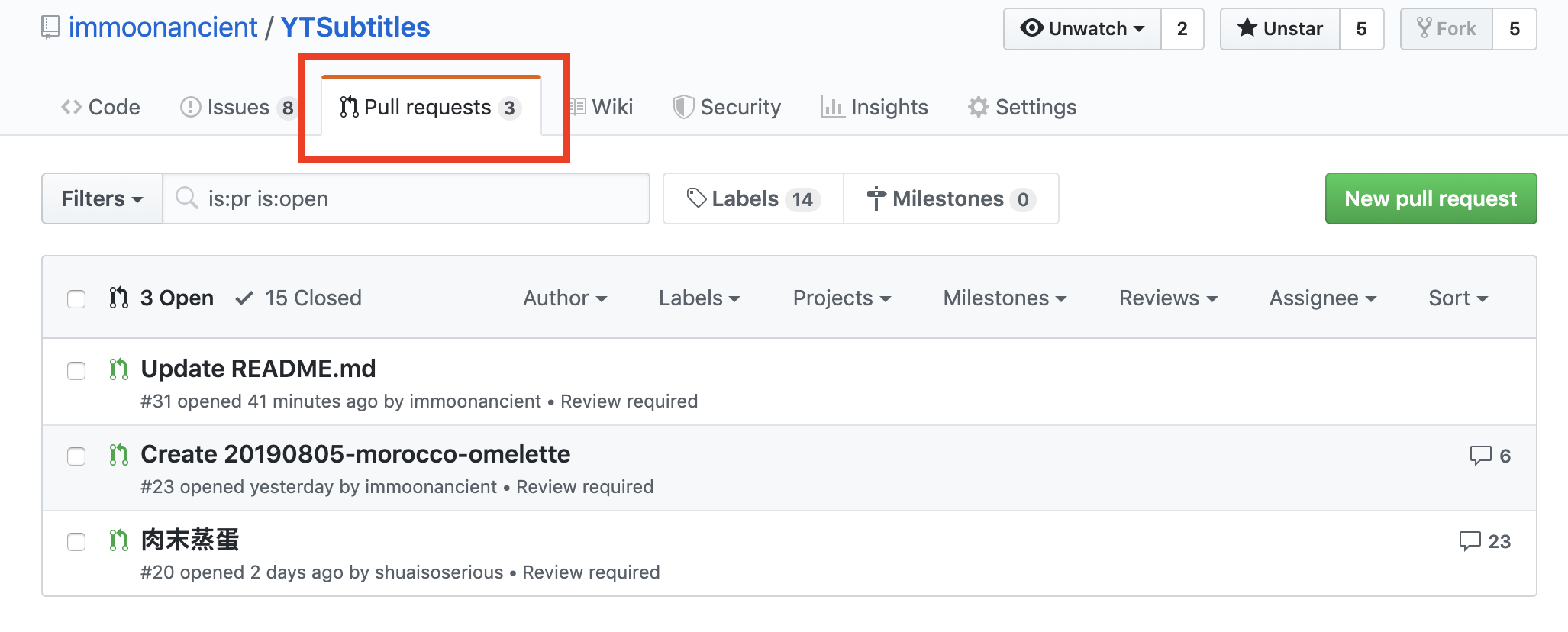Viewport: 1568px width, 632px height.
Task: Open Create 20190805-morocco-omelette pull request
Action: click(355, 454)
